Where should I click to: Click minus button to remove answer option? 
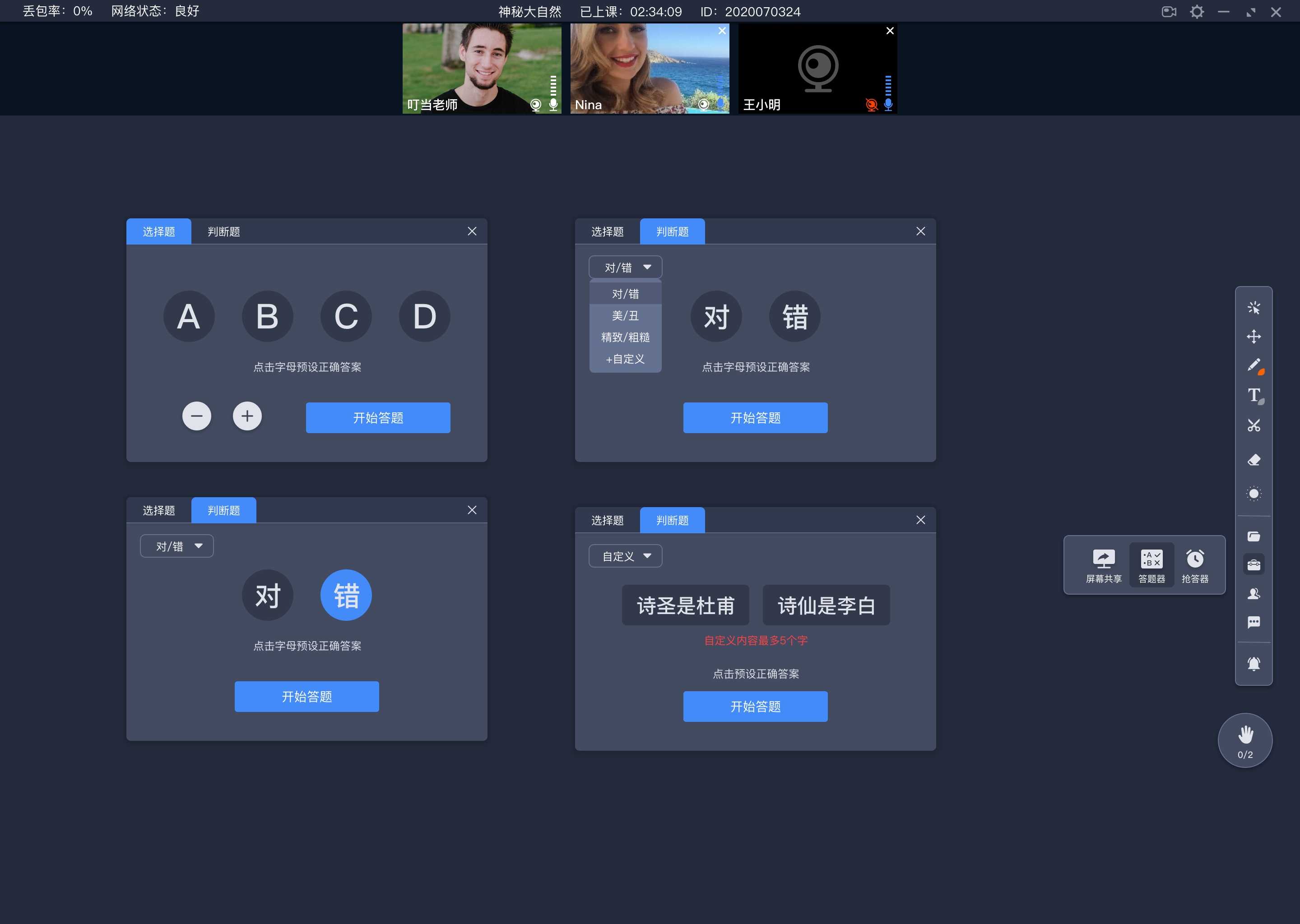(x=196, y=417)
